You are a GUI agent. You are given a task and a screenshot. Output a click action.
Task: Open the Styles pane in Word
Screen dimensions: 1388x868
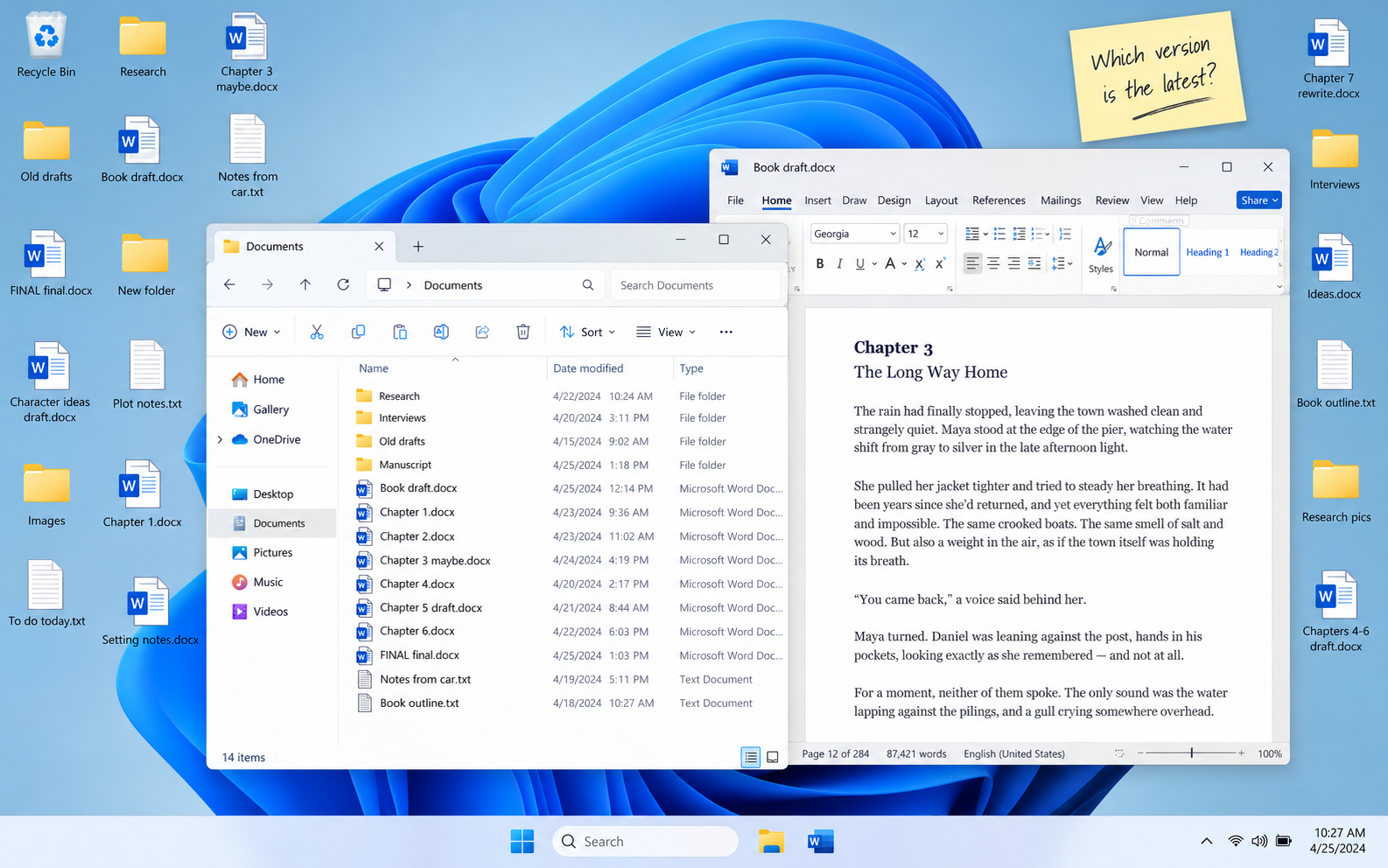point(1102,255)
